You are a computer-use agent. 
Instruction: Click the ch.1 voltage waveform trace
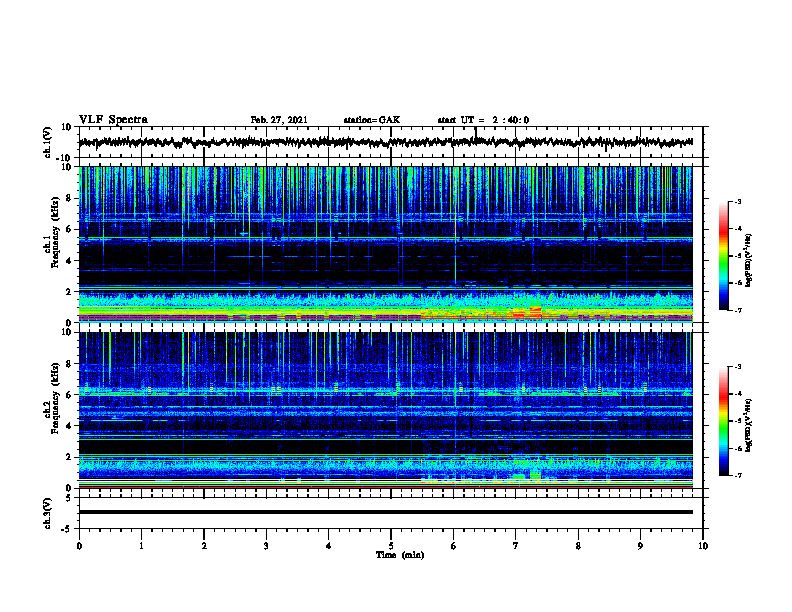(x=385, y=142)
